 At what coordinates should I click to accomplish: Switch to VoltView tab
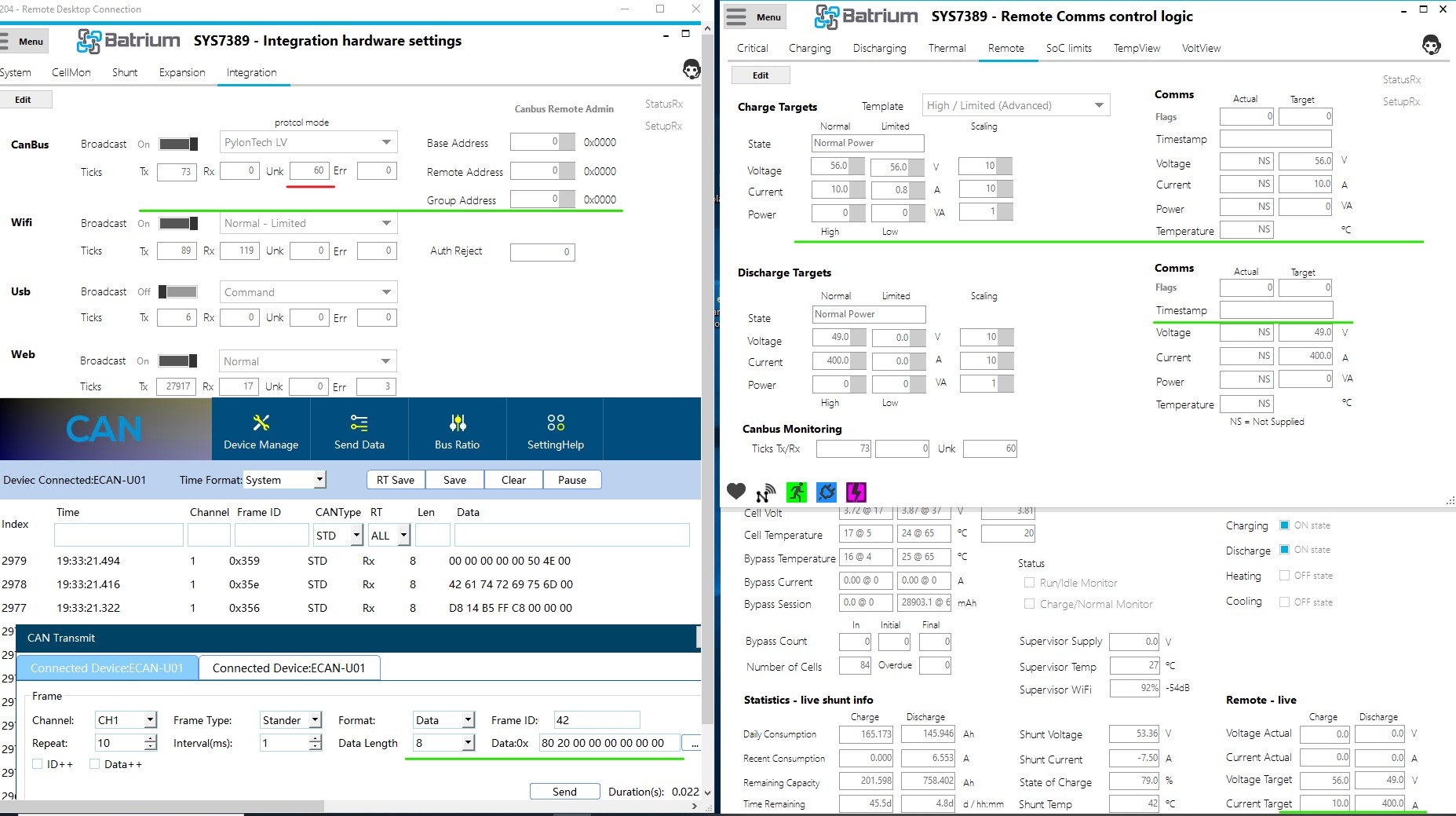pyautogui.click(x=1201, y=48)
